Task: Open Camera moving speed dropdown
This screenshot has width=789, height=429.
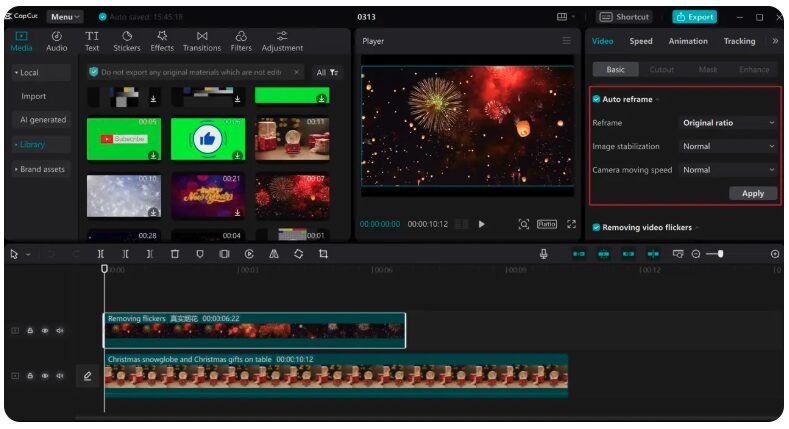Action: coord(728,170)
